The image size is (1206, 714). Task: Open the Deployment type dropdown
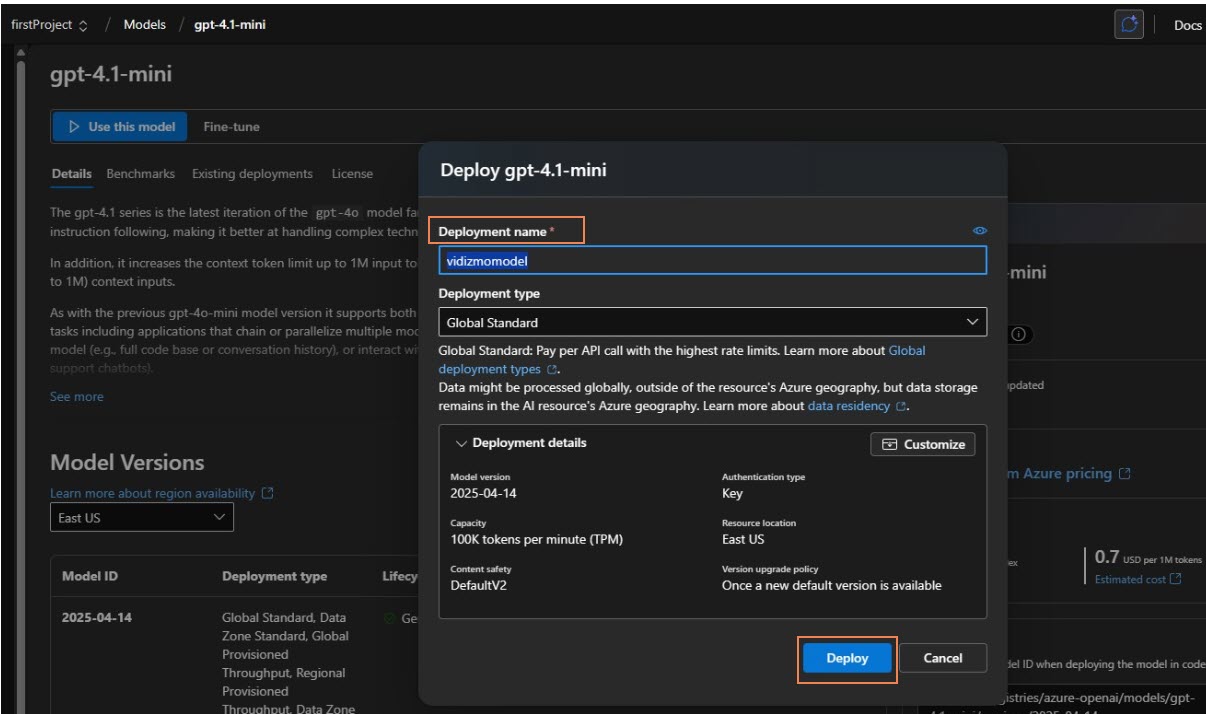tap(712, 322)
